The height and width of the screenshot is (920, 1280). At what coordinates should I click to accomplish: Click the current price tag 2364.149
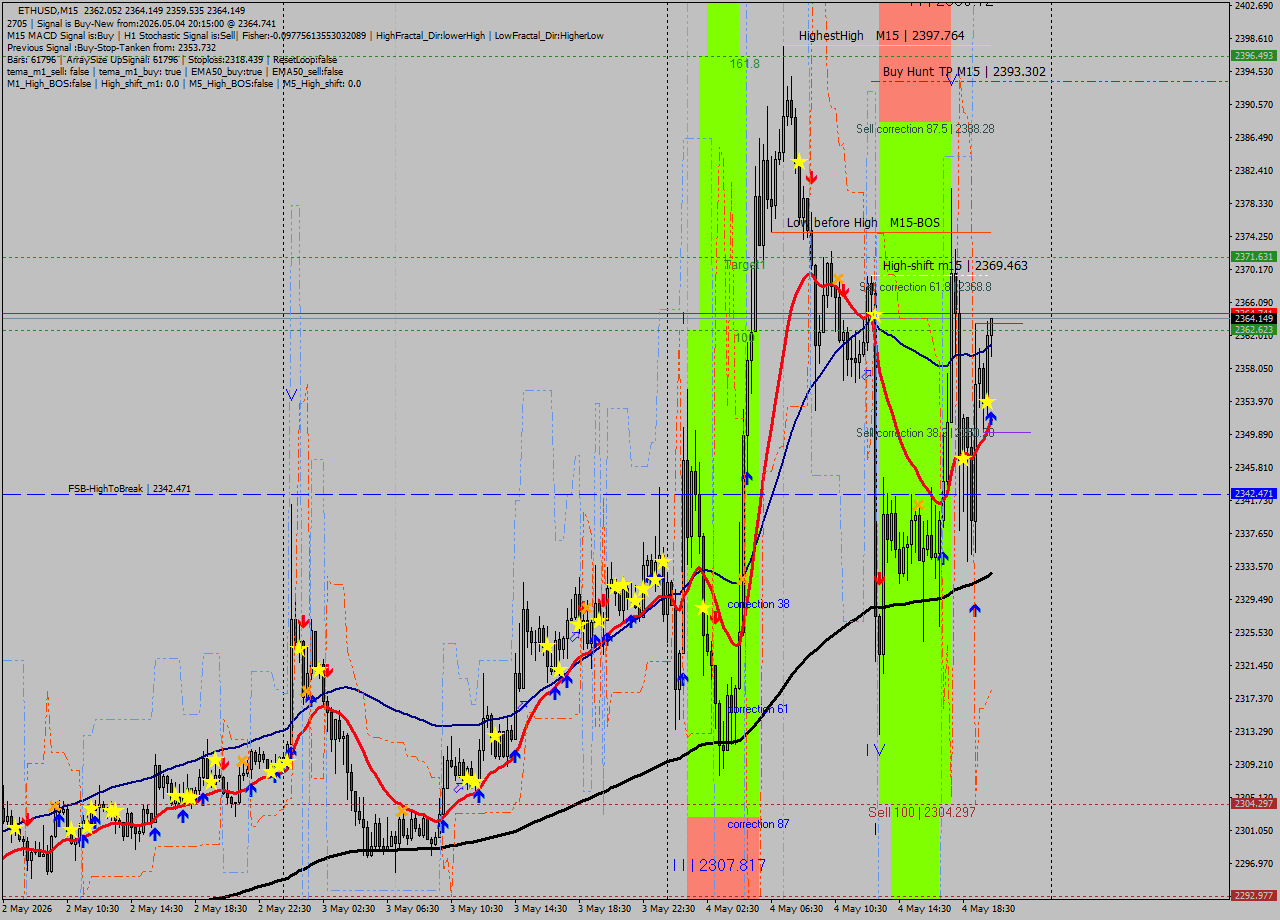[x=1253, y=318]
